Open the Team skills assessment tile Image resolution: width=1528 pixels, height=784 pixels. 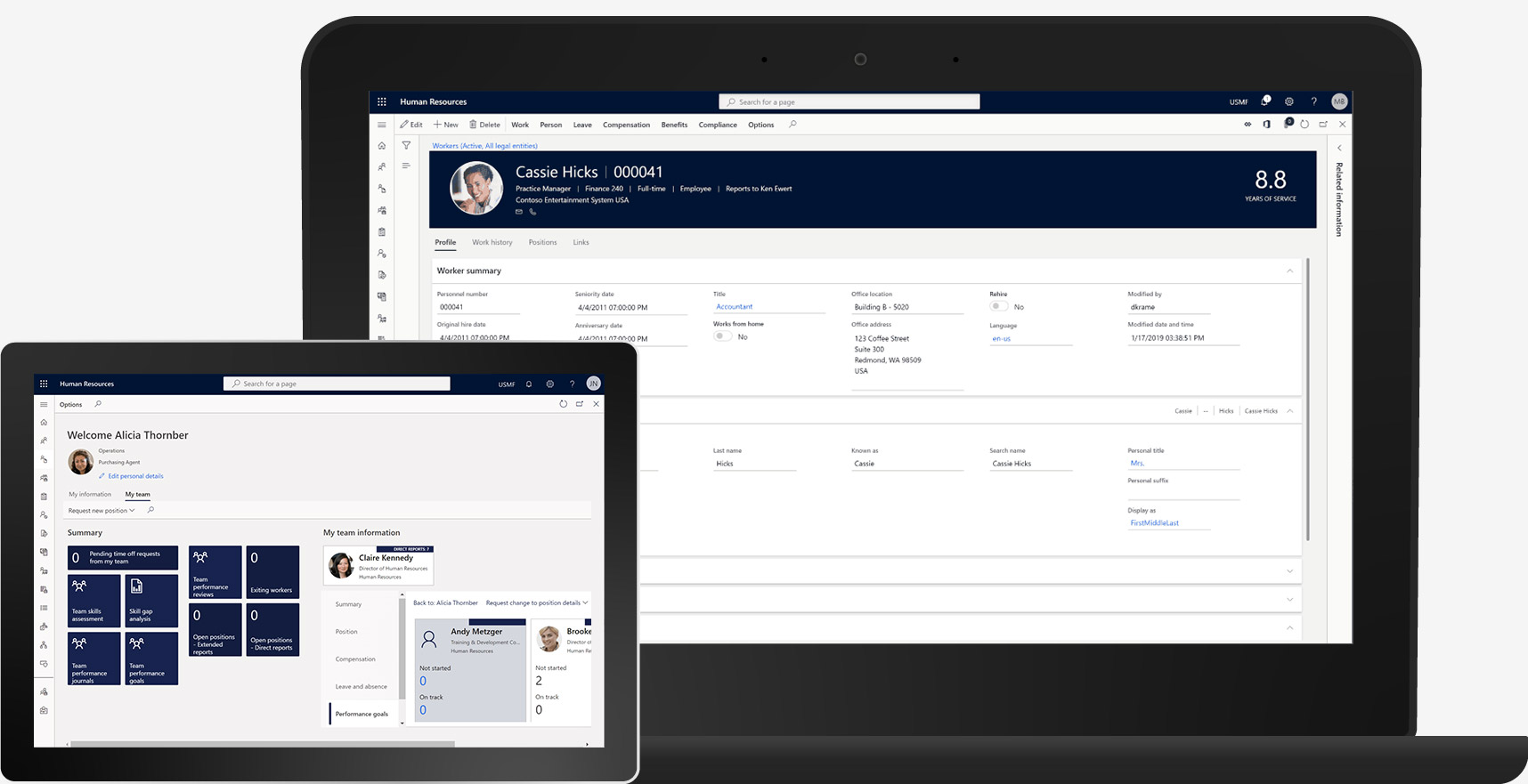(93, 601)
